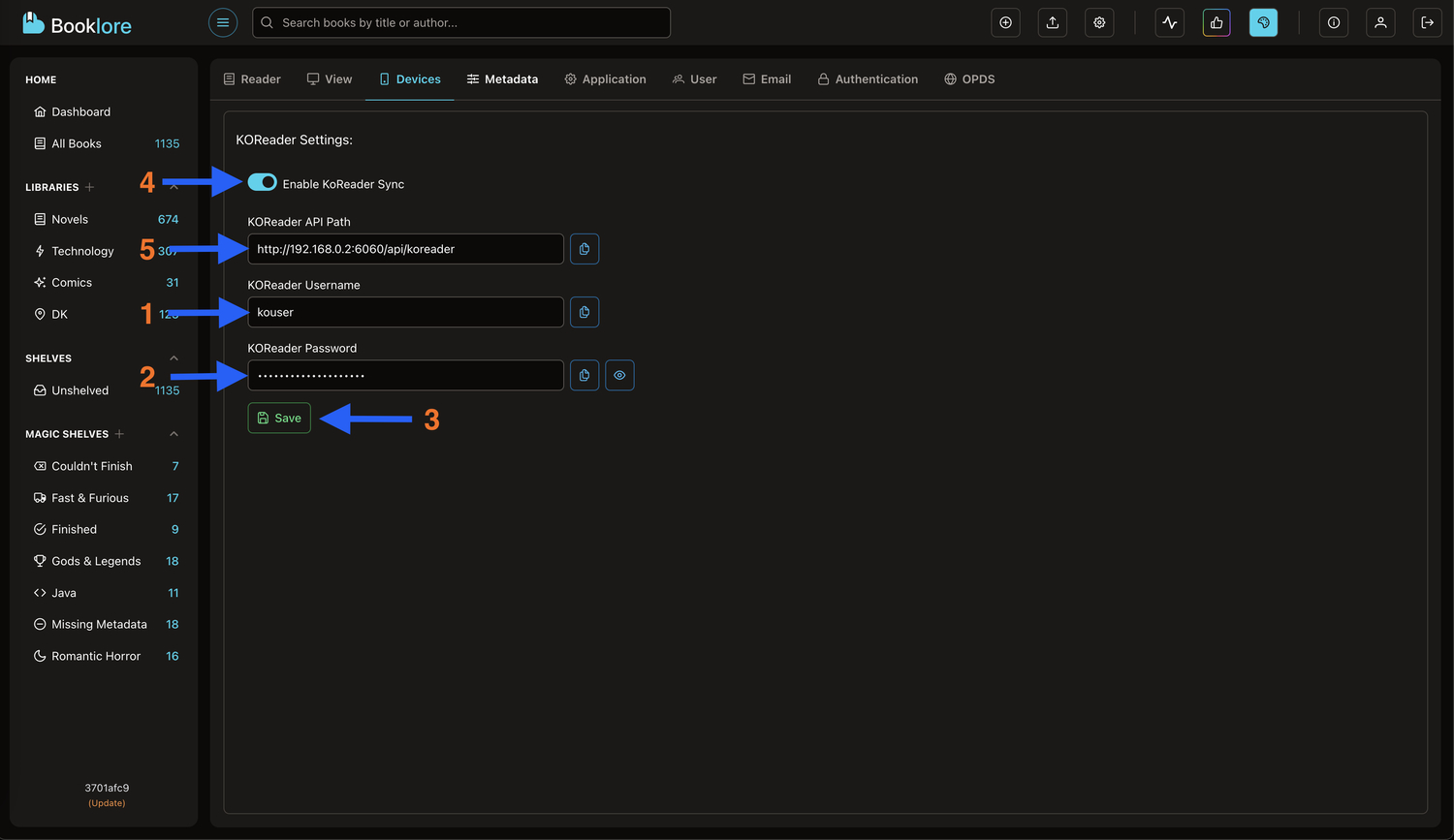Open the user profile icon
This screenshot has width=1454, height=840.
(1380, 22)
